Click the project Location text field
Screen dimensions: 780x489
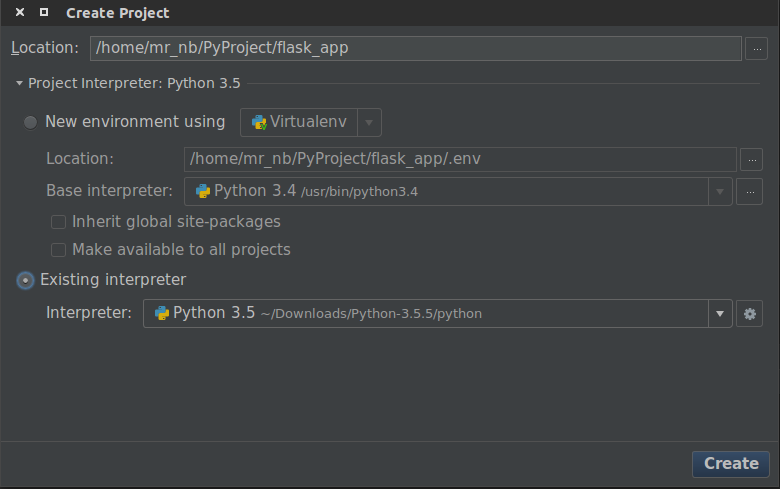(415, 48)
